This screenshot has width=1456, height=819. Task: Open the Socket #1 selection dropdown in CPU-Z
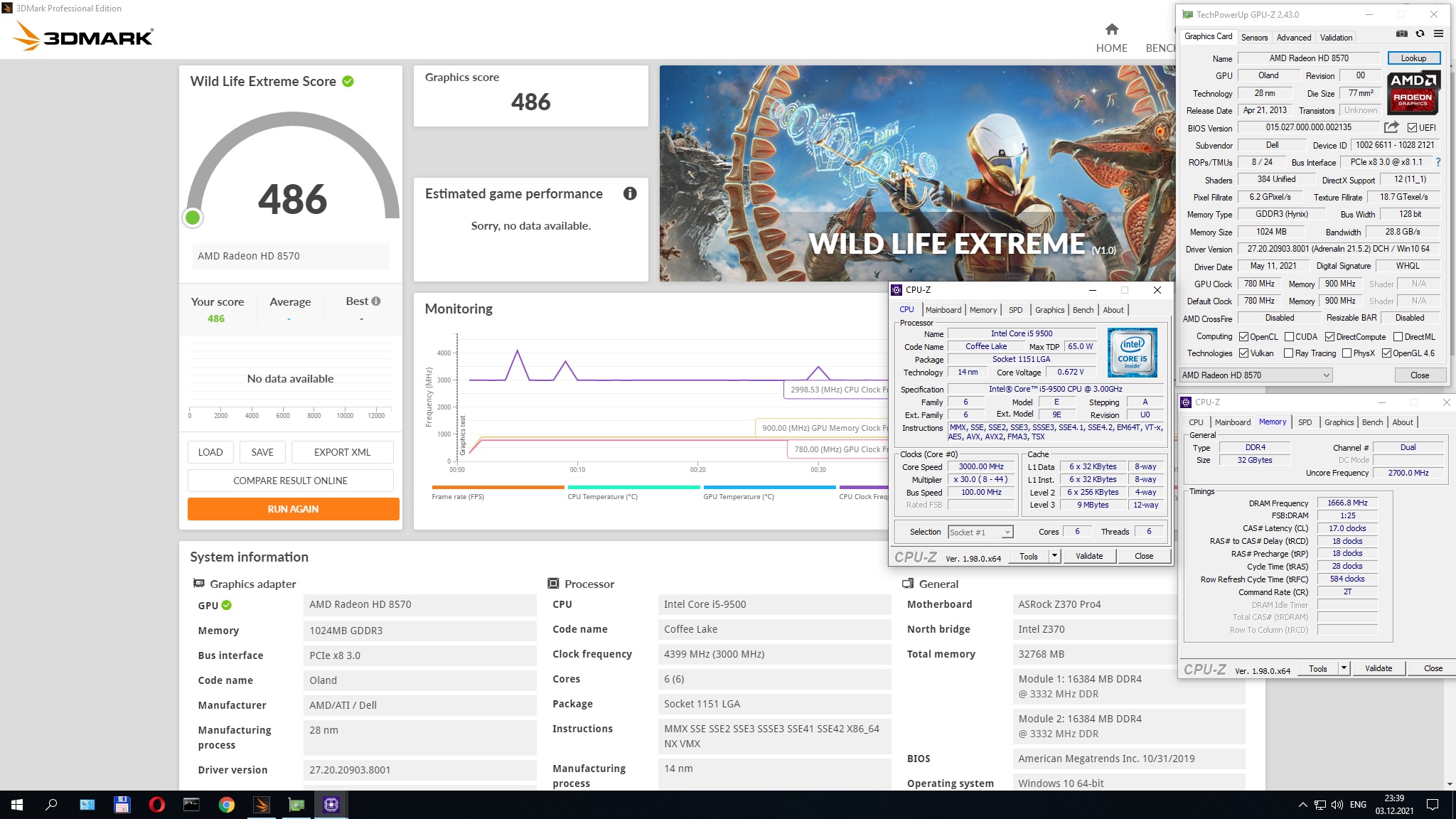[980, 532]
